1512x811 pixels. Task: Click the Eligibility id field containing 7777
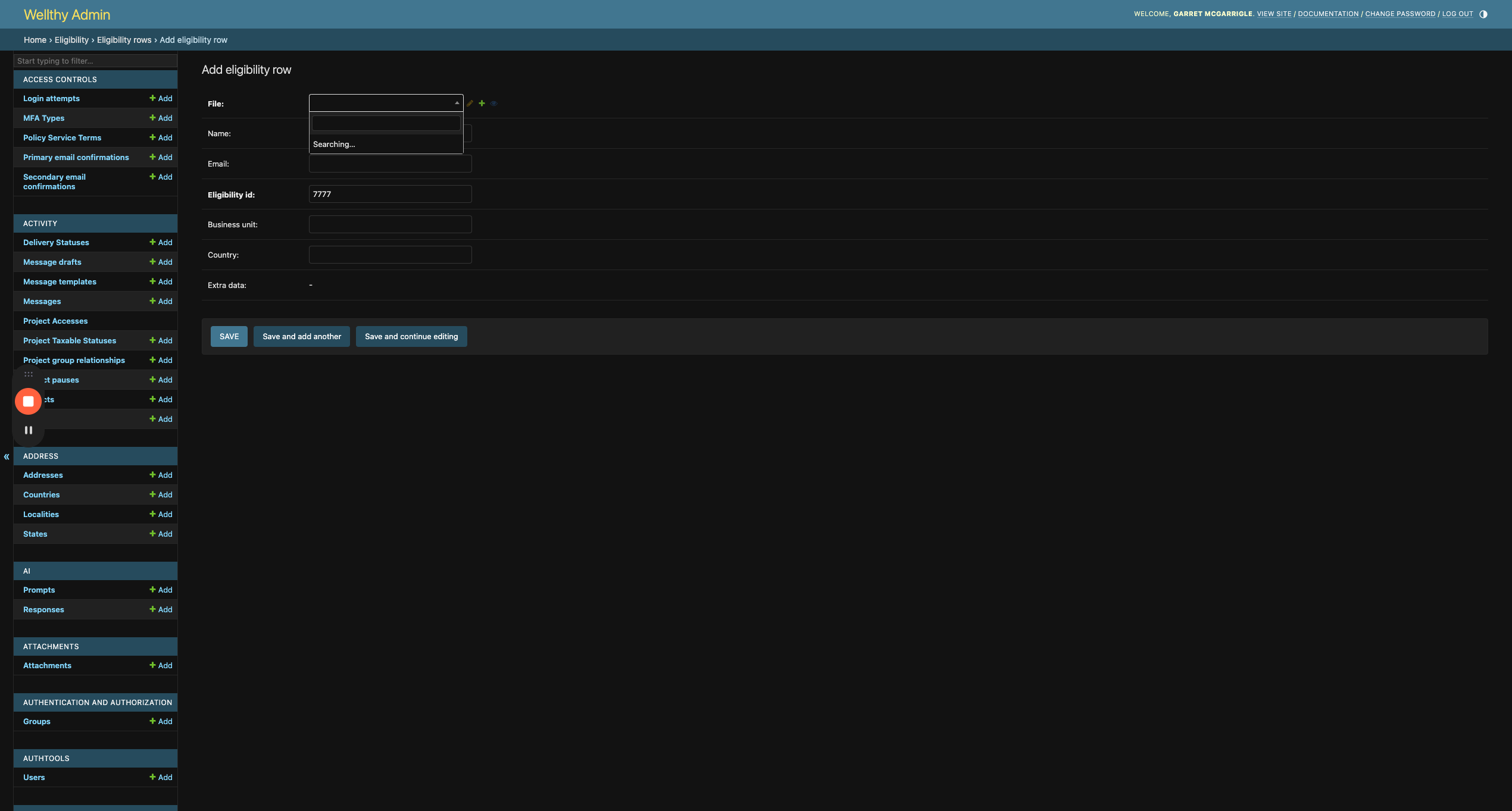391,194
